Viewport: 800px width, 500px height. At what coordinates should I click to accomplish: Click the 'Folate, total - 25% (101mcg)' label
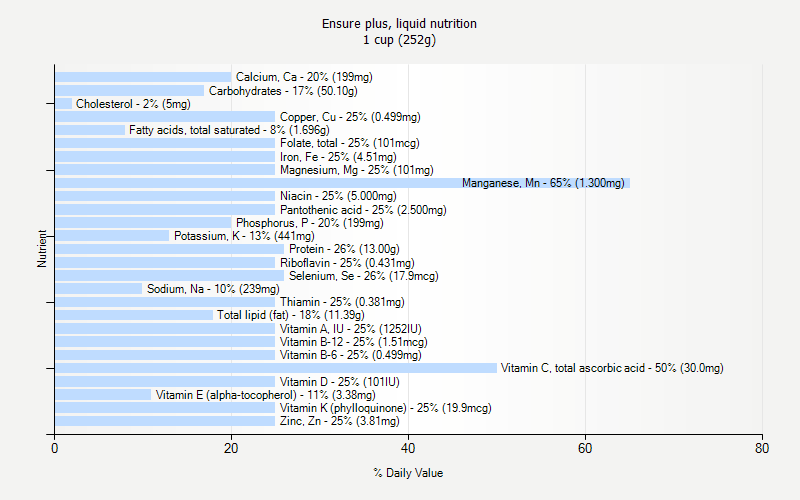click(x=349, y=143)
